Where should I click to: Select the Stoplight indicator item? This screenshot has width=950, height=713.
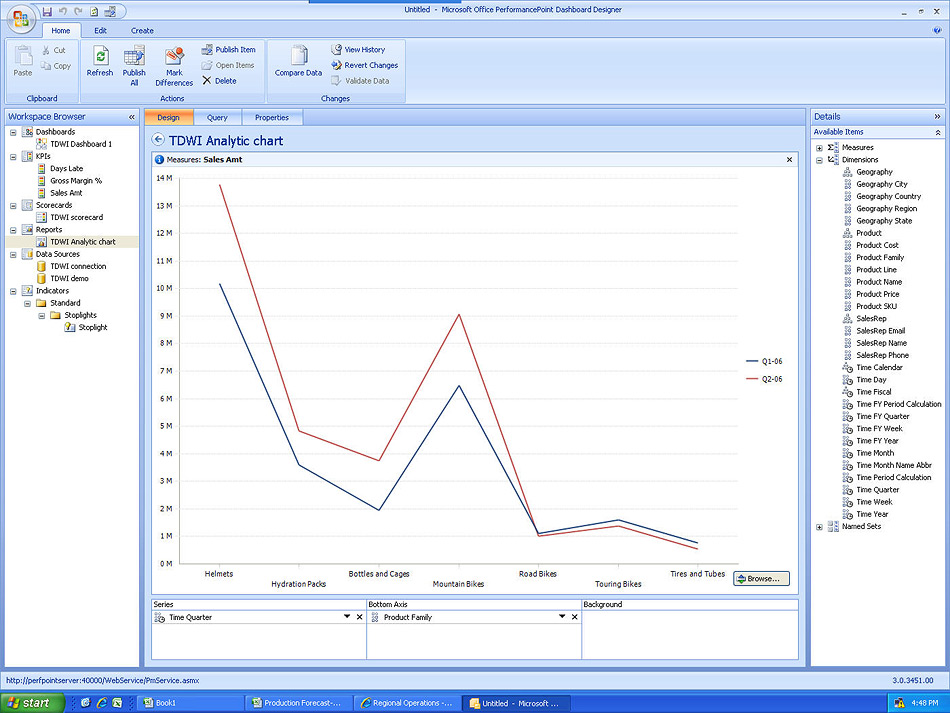[93, 327]
